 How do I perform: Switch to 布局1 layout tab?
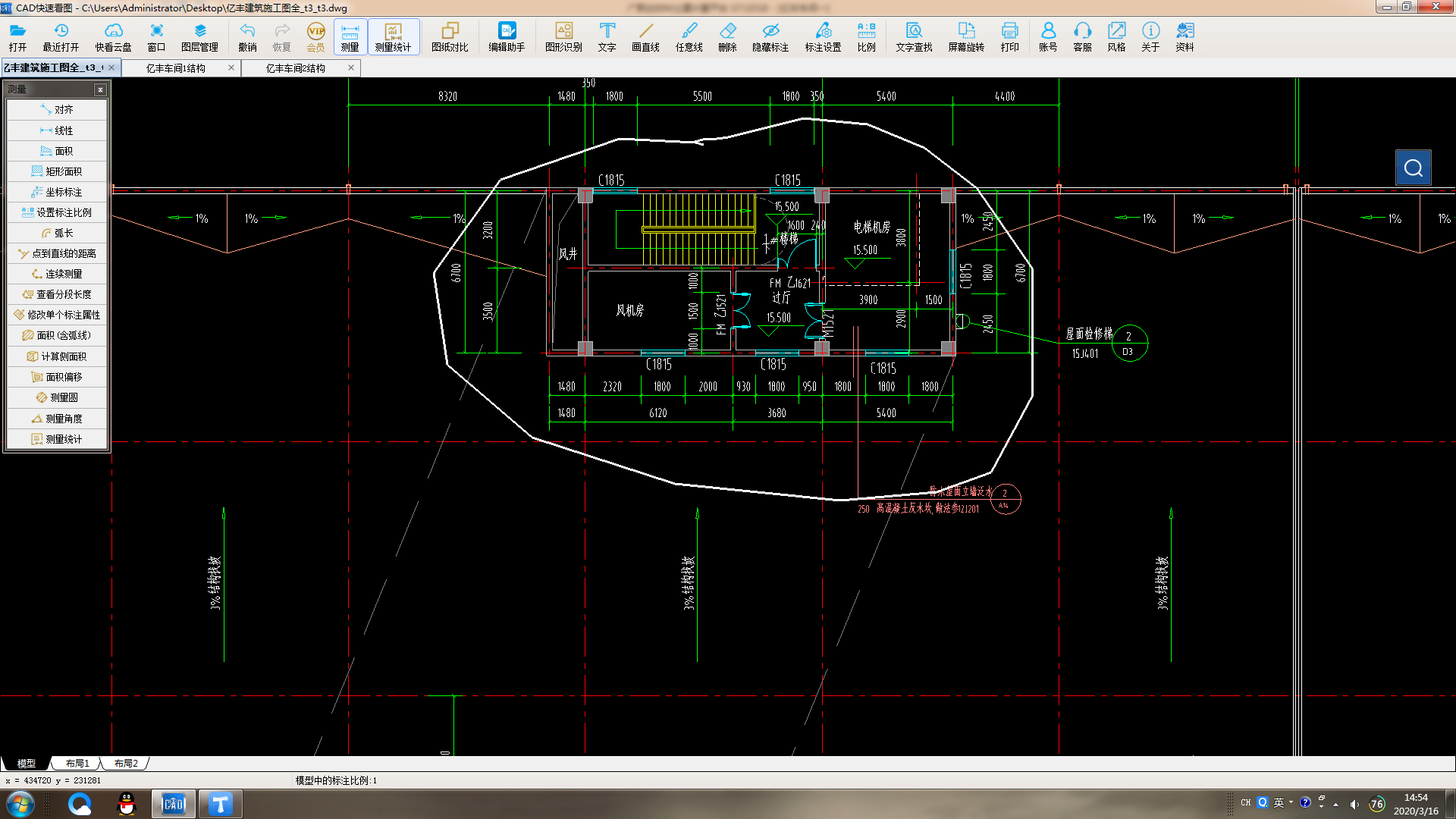point(77,764)
